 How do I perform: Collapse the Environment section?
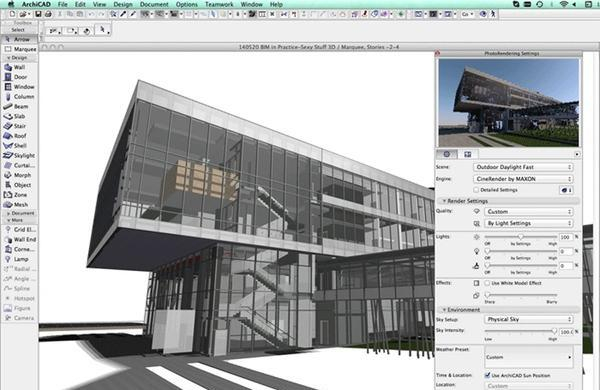tap(445, 310)
